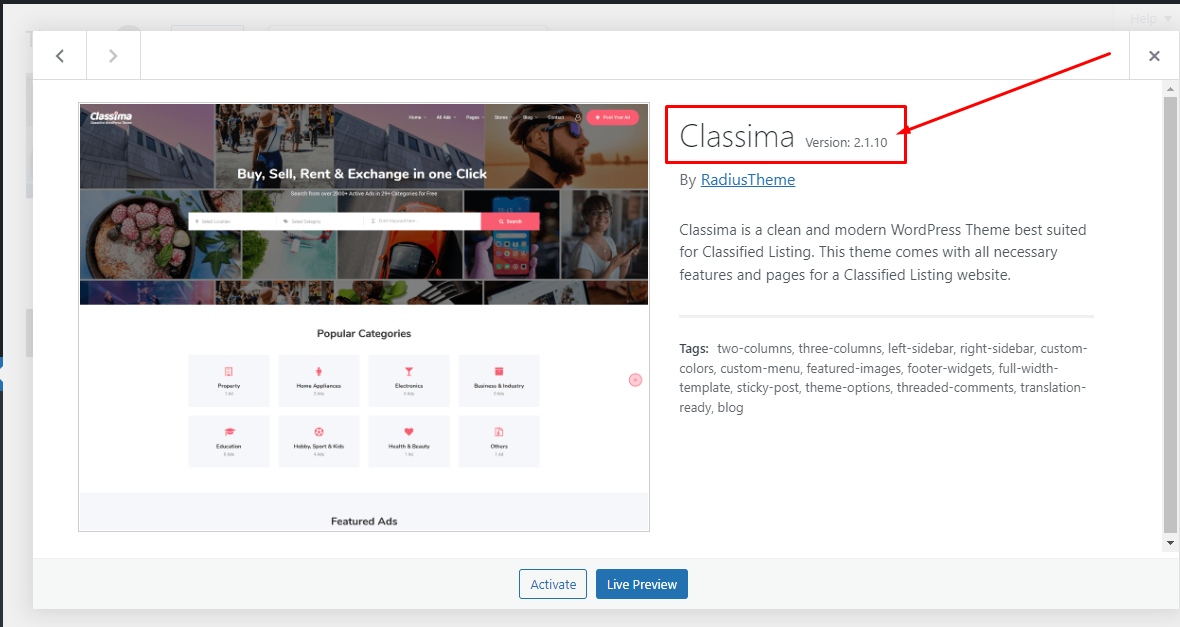The height and width of the screenshot is (627, 1180).
Task: Click the 'Tags:' label
Action: pyautogui.click(x=694, y=349)
